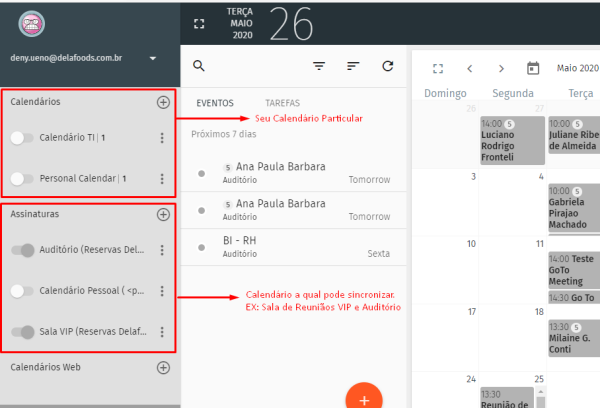This screenshot has width=600, height=408.
Task: Toggle the Auditório subscription switch
Action: [x=22, y=250]
